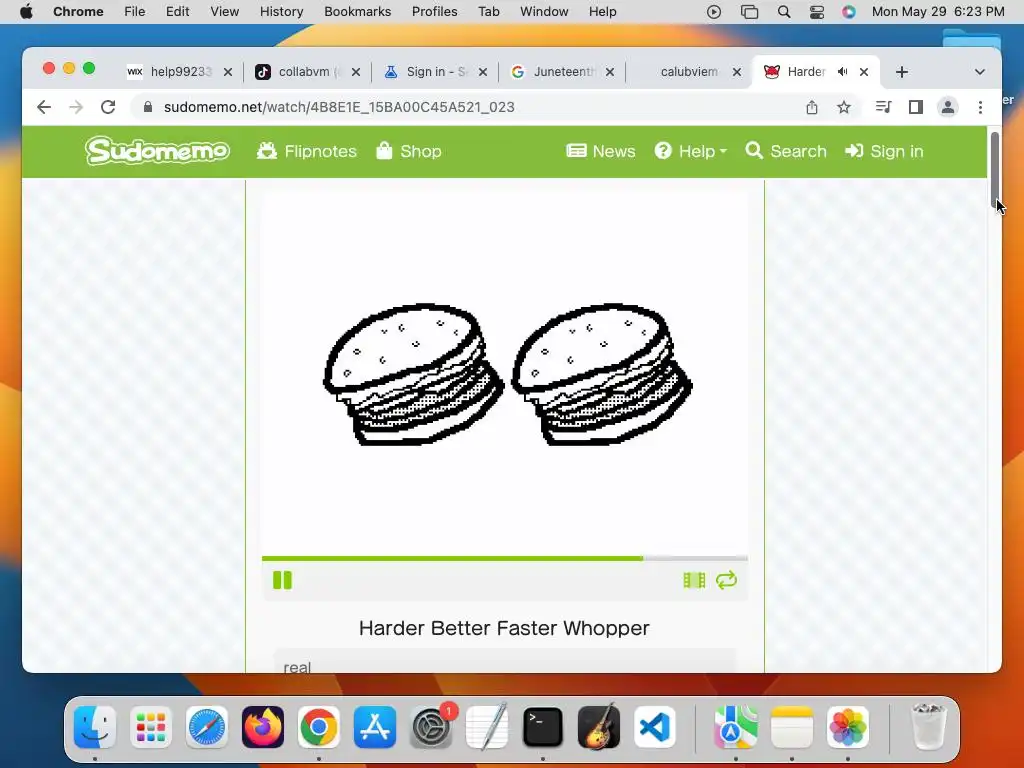The height and width of the screenshot is (768, 1024).
Task: Seek on the green playback progress bar
Action: tap(504, 558)
